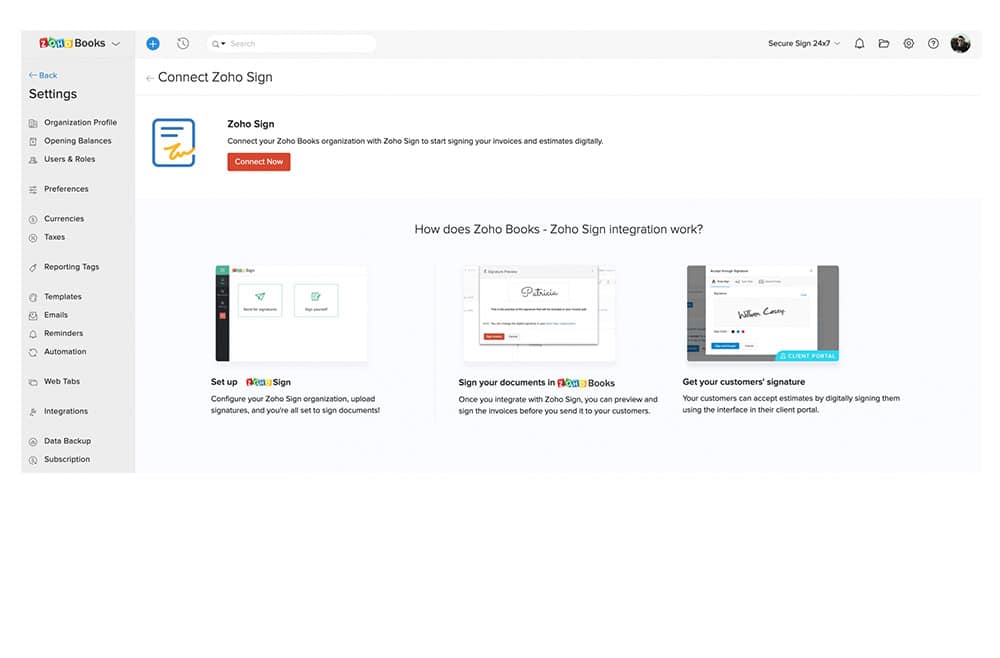
Task: Open the recent activity history icon
Action: 183,43
